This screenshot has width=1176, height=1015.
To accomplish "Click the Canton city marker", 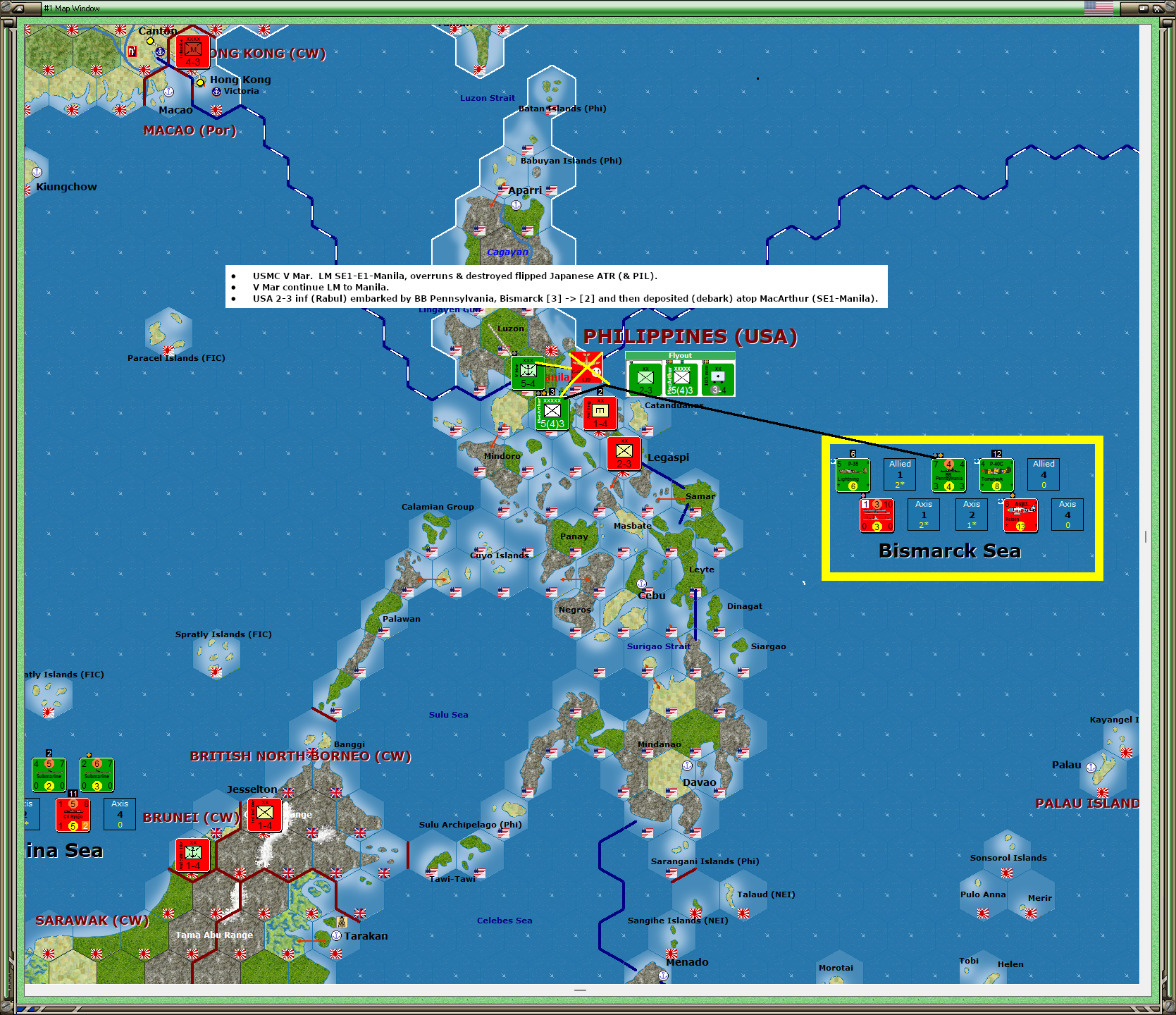I will pyautogui.click(x=150, y=41).
